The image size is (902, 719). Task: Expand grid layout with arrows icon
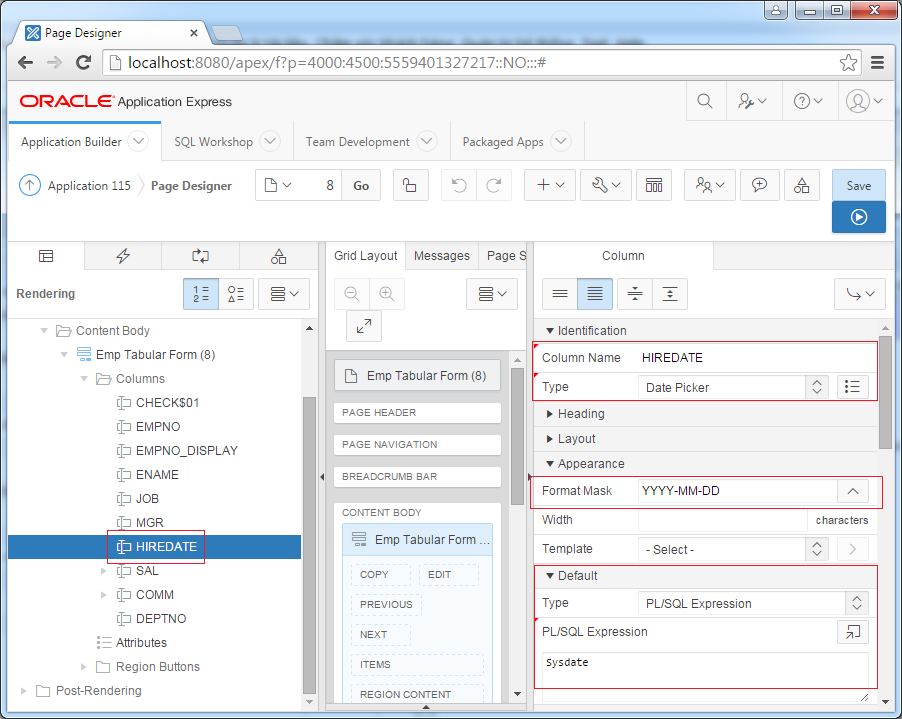click(x=364, y=326)
